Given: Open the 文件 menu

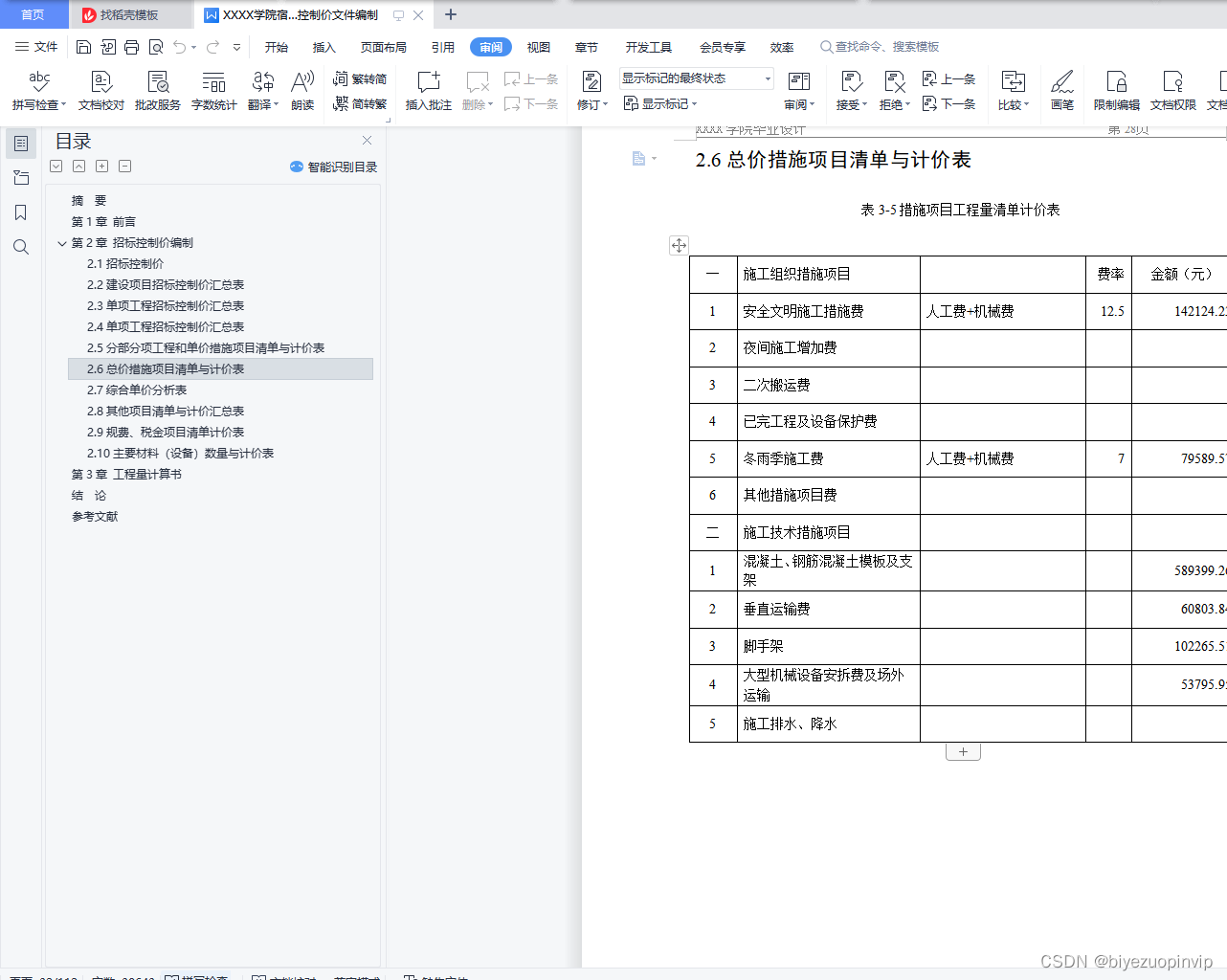Looking at the screenshot, I should click(x=36, y=47).
